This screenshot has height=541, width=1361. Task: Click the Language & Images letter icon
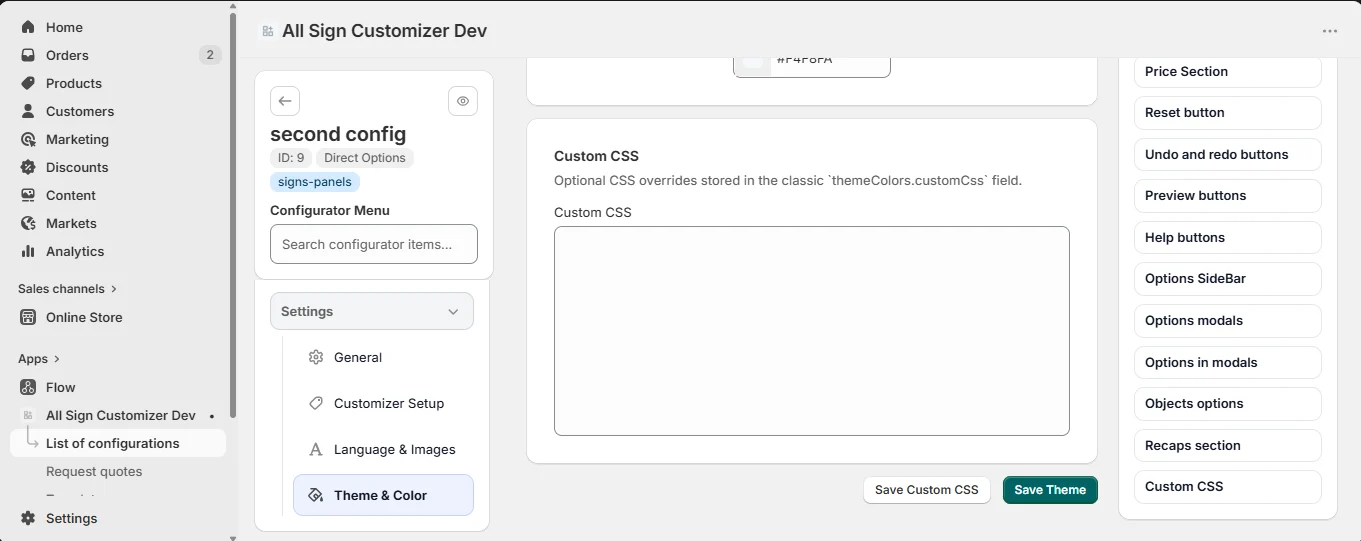tap(316, 449)
